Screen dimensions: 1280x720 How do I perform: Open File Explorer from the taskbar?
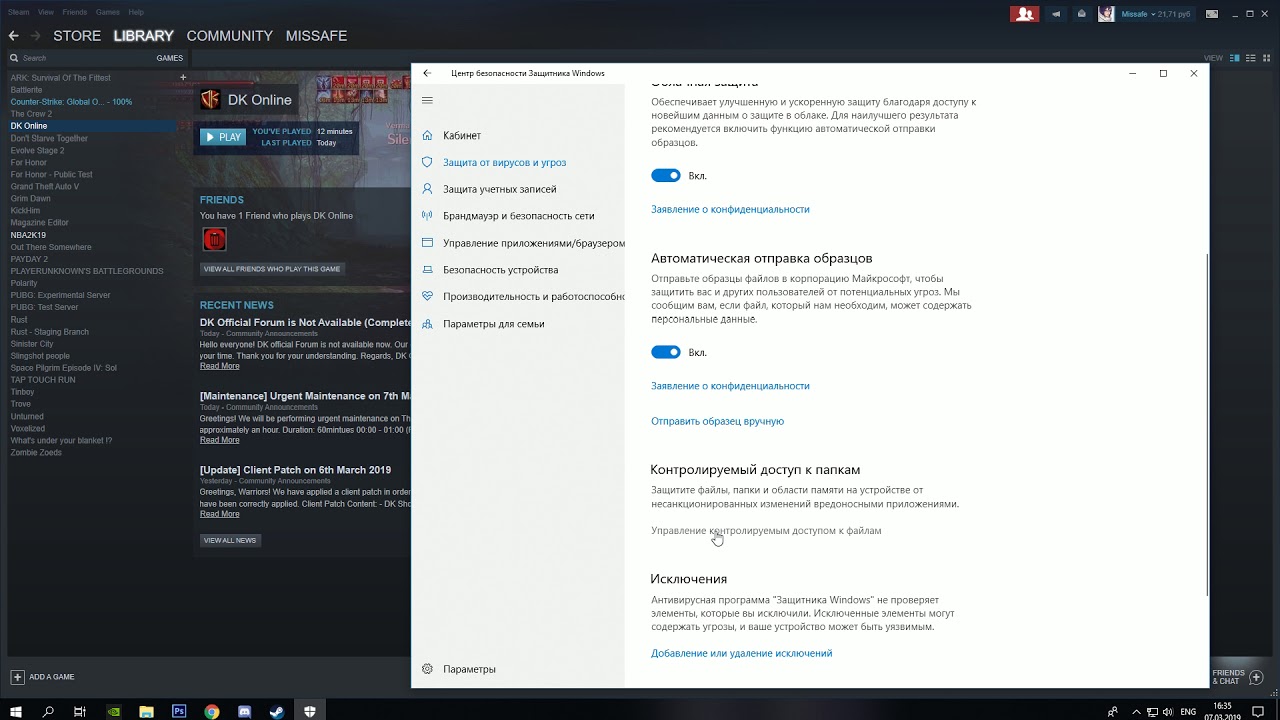(x=147, y=712)
